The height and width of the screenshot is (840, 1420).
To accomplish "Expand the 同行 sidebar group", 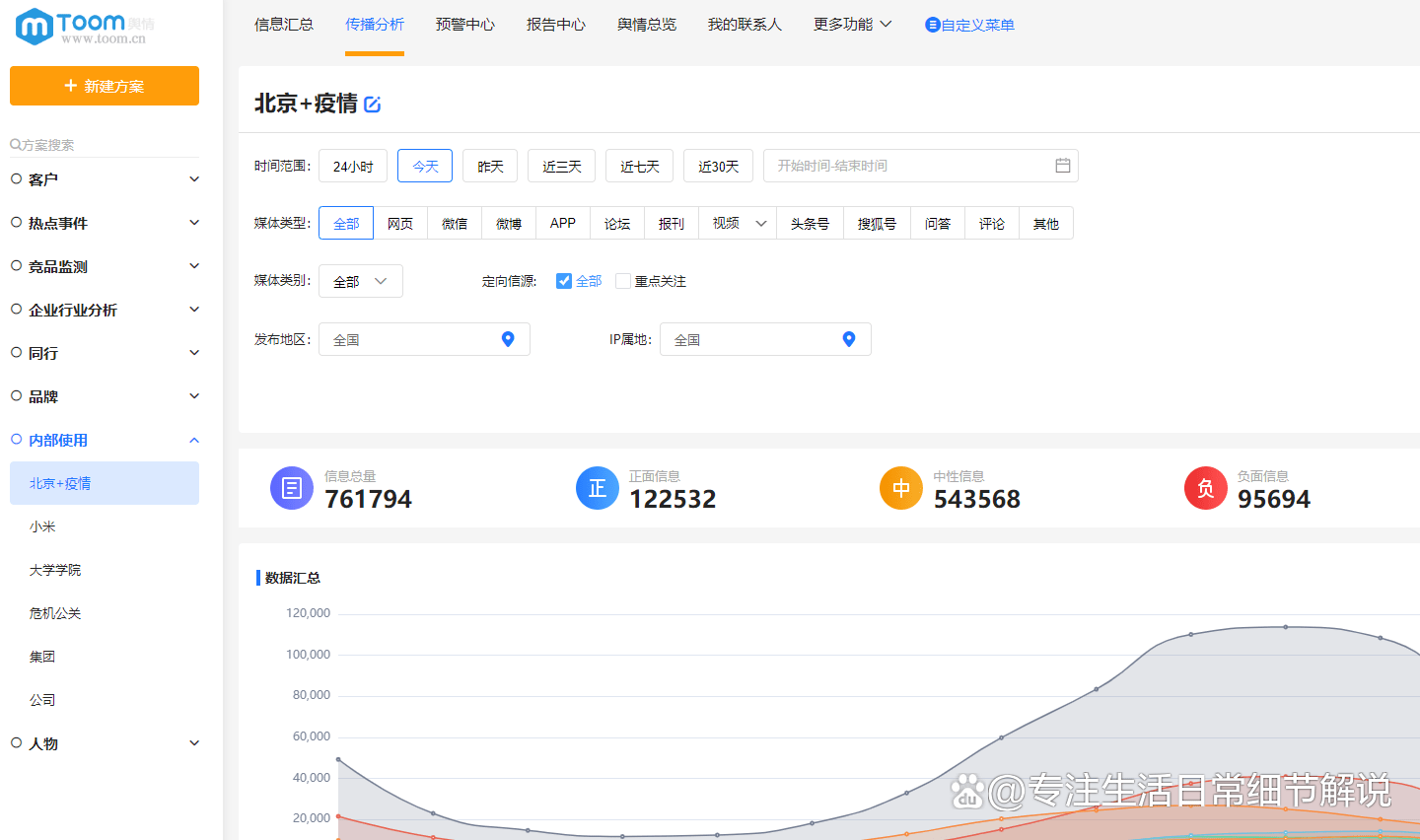I will 194,353.
